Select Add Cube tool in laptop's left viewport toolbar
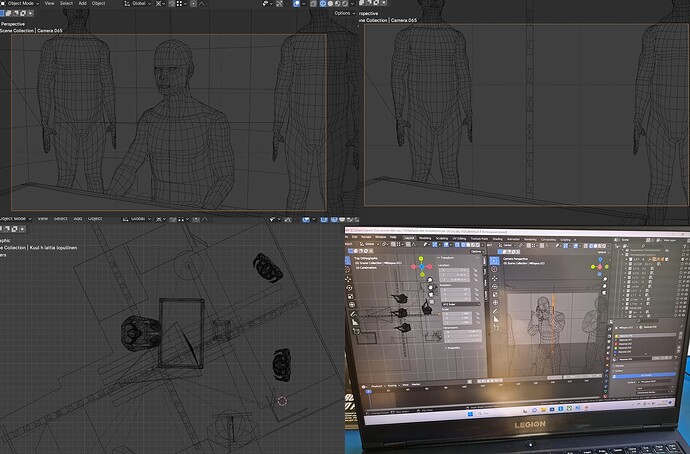This screenshot has width=690, height=454. click(x=356, y=331)
